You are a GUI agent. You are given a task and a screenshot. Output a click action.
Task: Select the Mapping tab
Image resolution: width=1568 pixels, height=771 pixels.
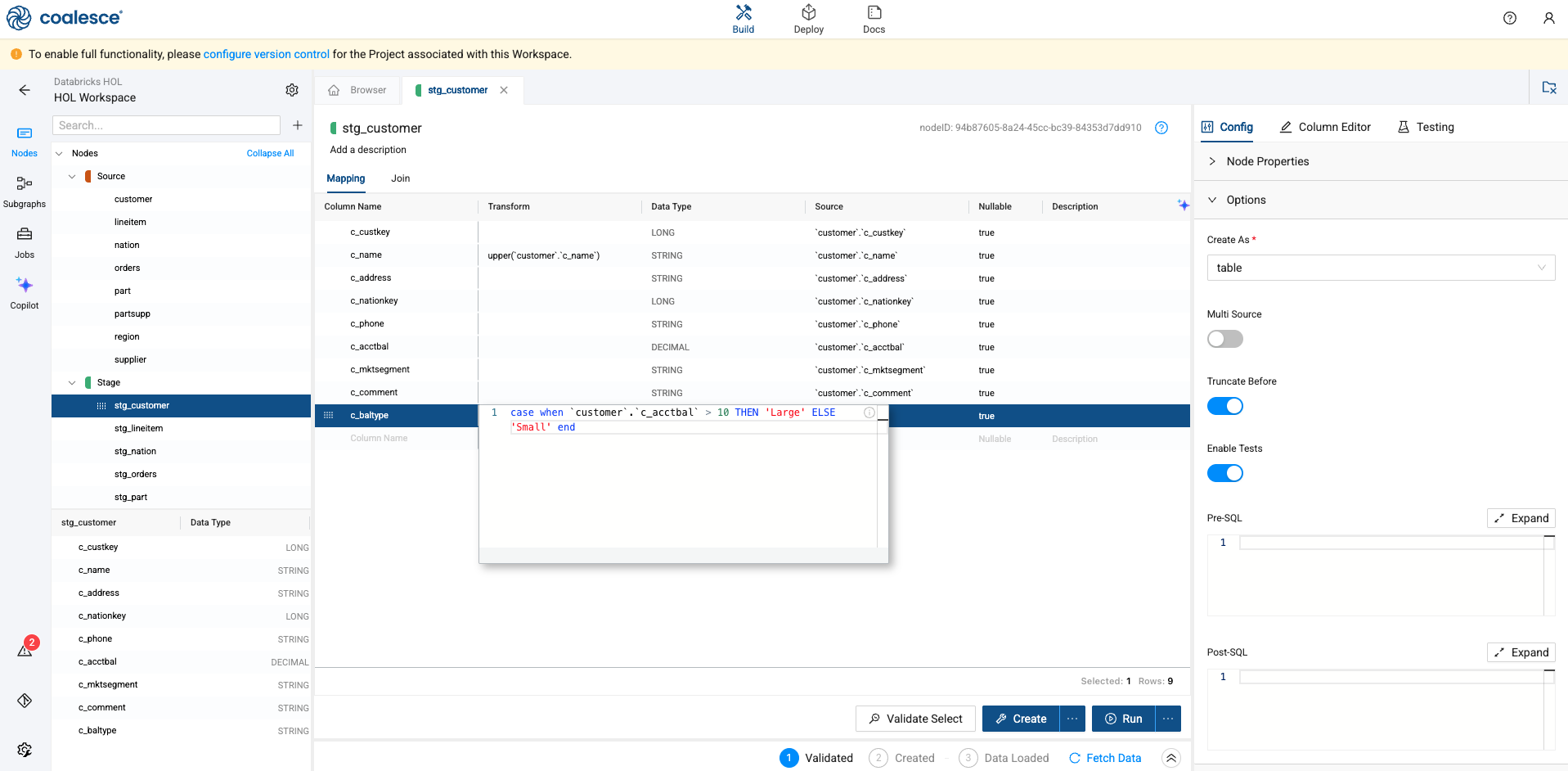[x=345, y=178]
